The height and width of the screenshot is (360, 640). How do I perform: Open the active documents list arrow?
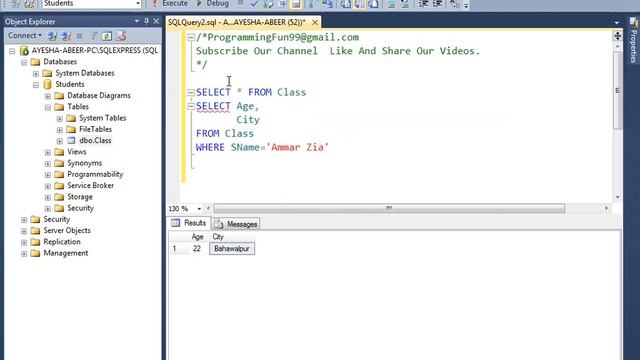pos(617,22)
